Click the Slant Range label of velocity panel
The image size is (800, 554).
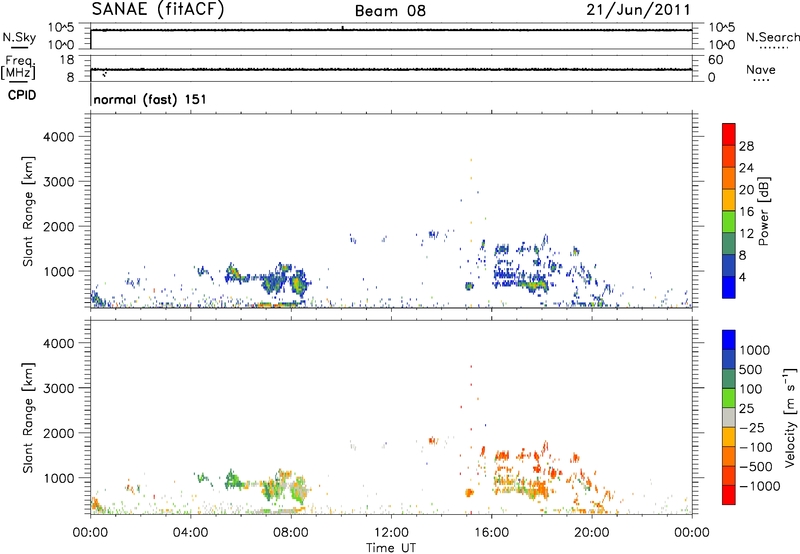point(28,418)
